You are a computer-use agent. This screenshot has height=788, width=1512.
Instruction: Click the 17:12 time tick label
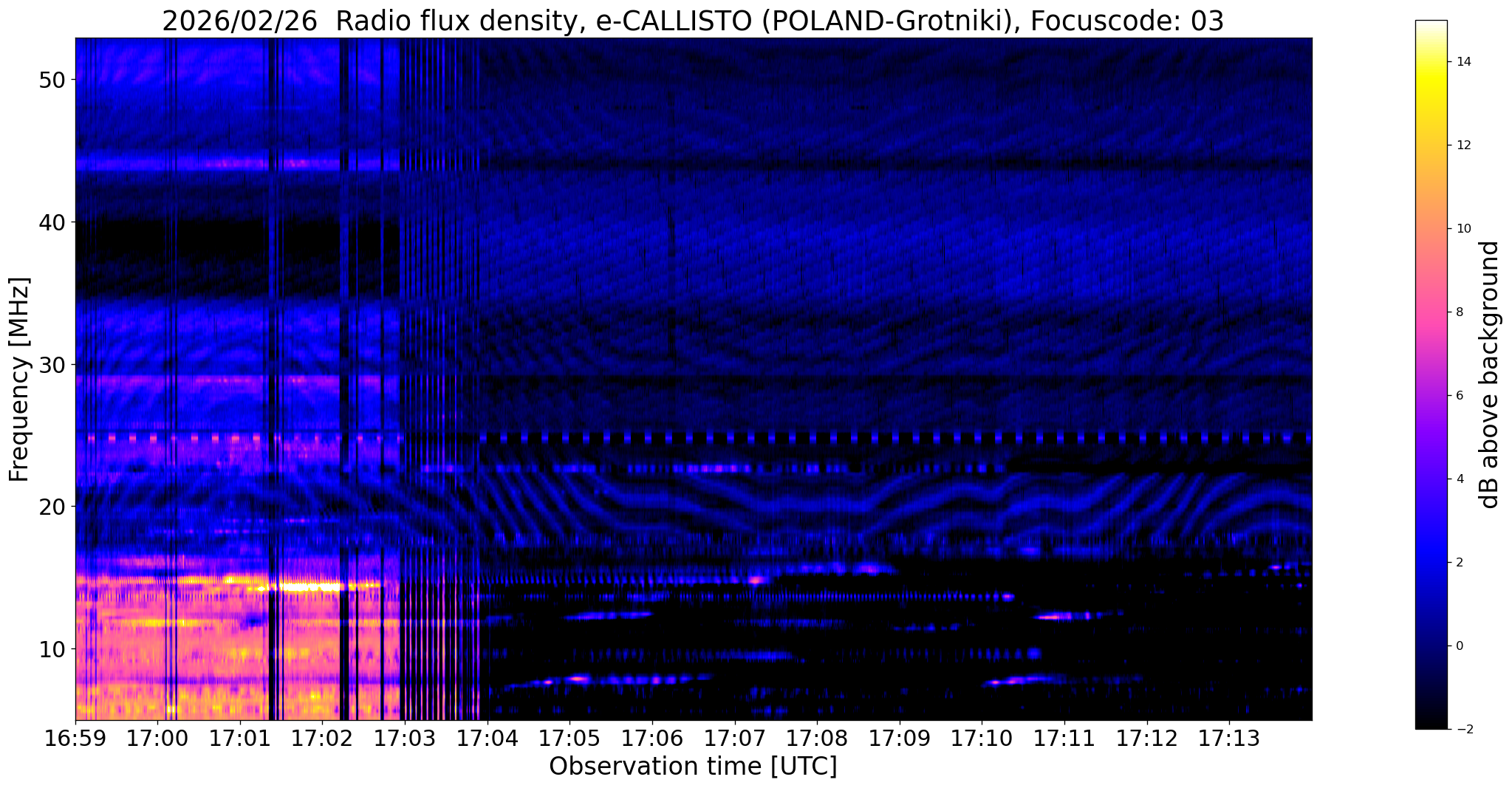[1147, 739]
